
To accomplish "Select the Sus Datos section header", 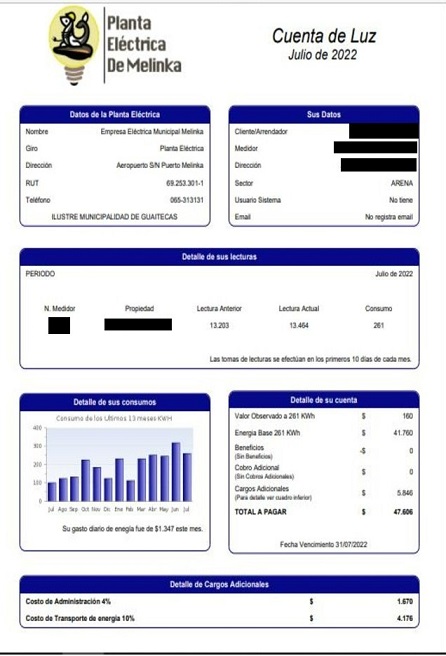I will click(x=324, y=114).
